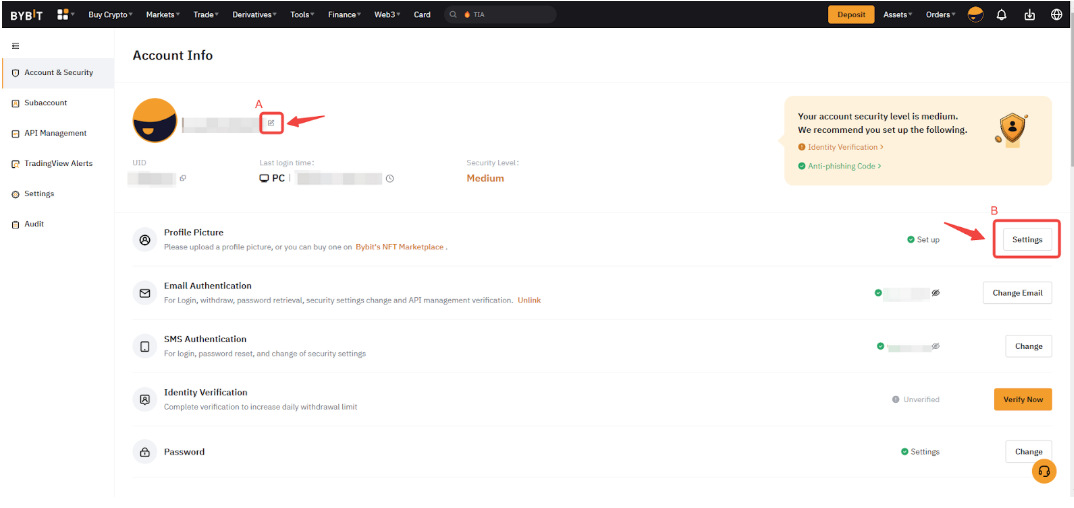The width and height of the screenshot is (1074, 508).
Task: Click the edit nickname pencil icon
Action: click(271, 123)
